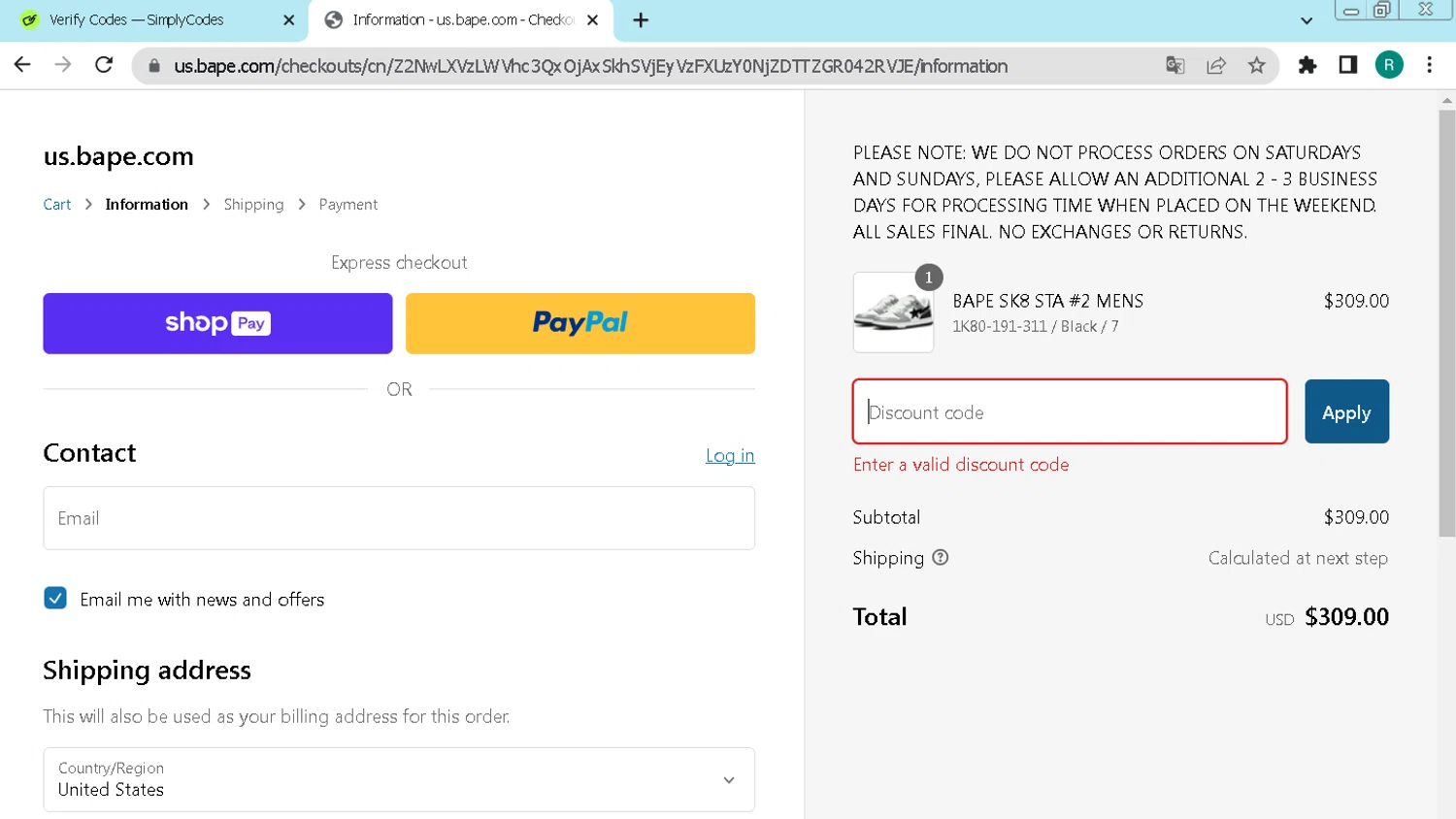Bookmark this tab with star
Image resolution: width=1456 pixels, height=819 pixels.
(x=1257, y=65)
